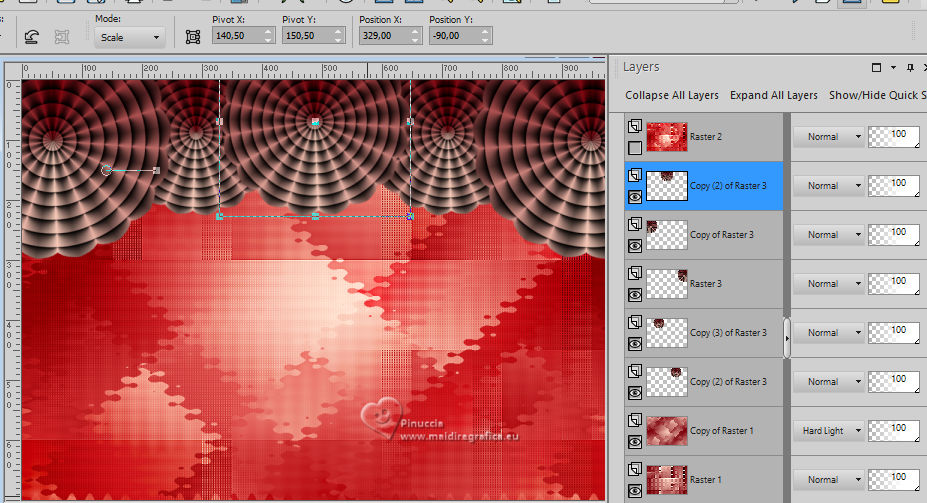This screenshot has height=503, width=927.
Task: Click the opacity field of Copy (3) of Raster 3
Action: click(x=893, y=333)
